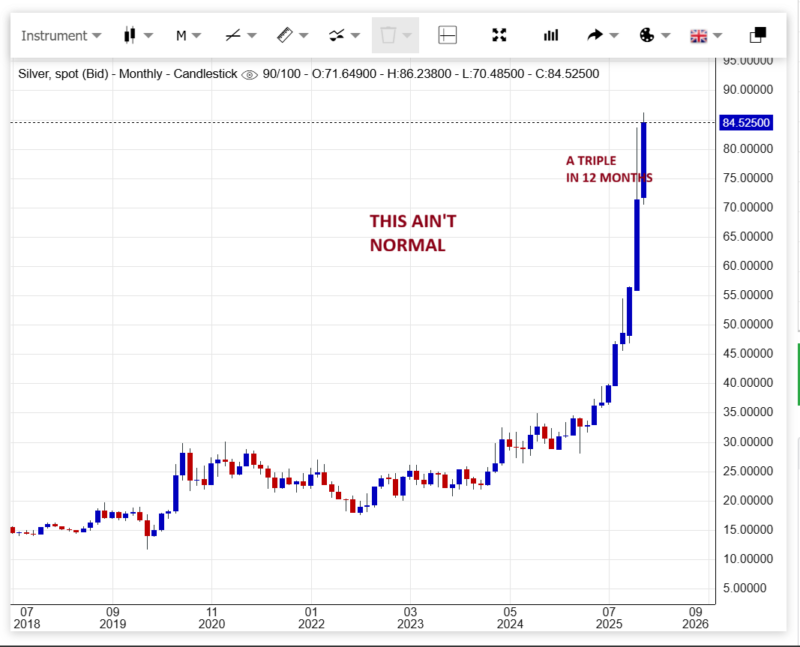The height and width of the screenshot is (647, 800).
Task: Open the indicators menu
Action: (x=343, y=36)
